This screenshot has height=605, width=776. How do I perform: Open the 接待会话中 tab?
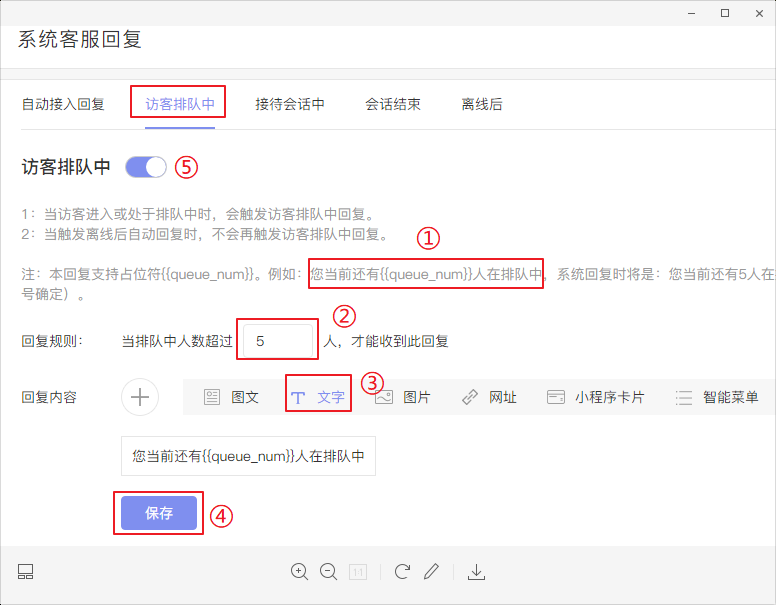point(290,104)
